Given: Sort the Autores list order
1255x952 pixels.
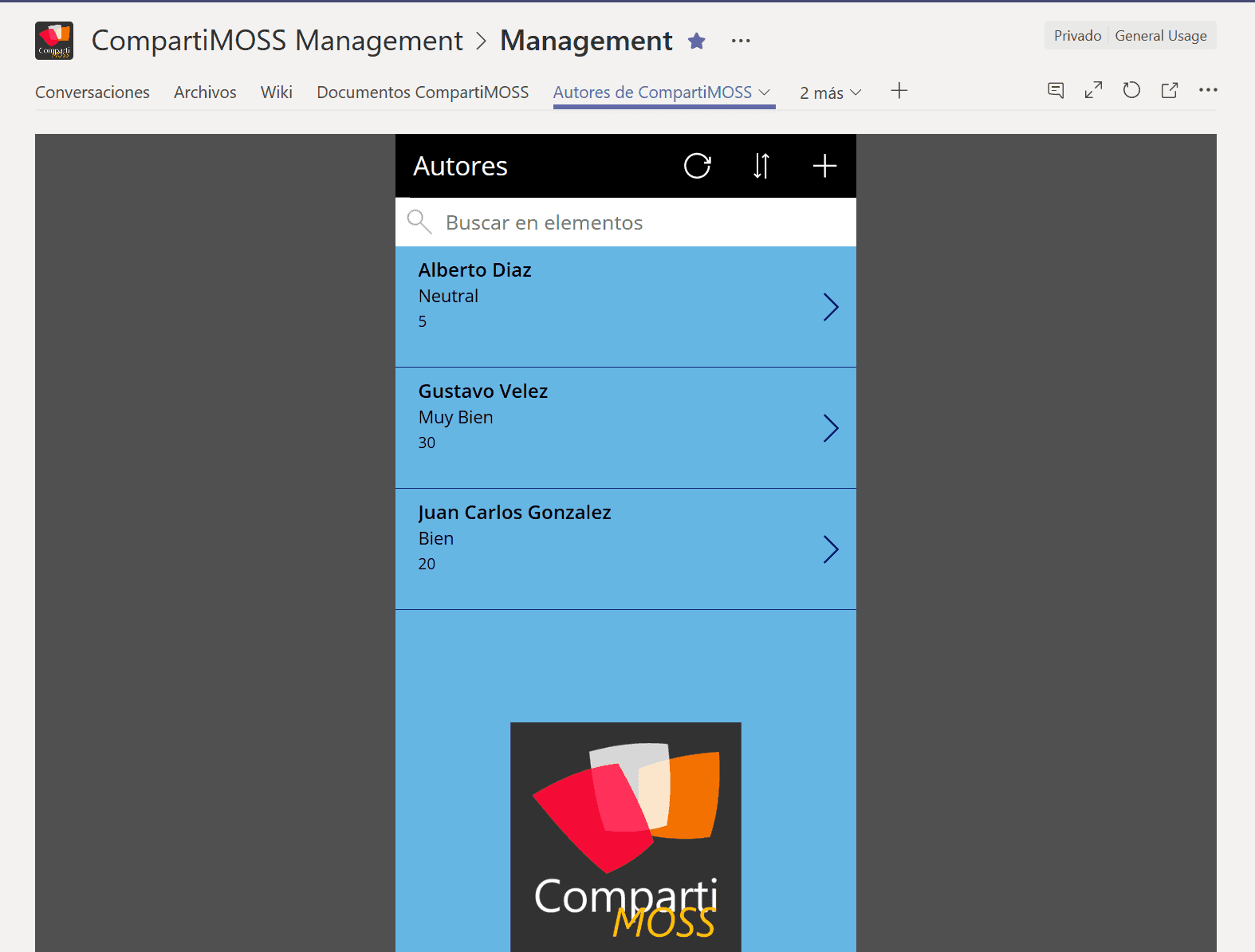Looking at the screenshot, I should (761, 166).
